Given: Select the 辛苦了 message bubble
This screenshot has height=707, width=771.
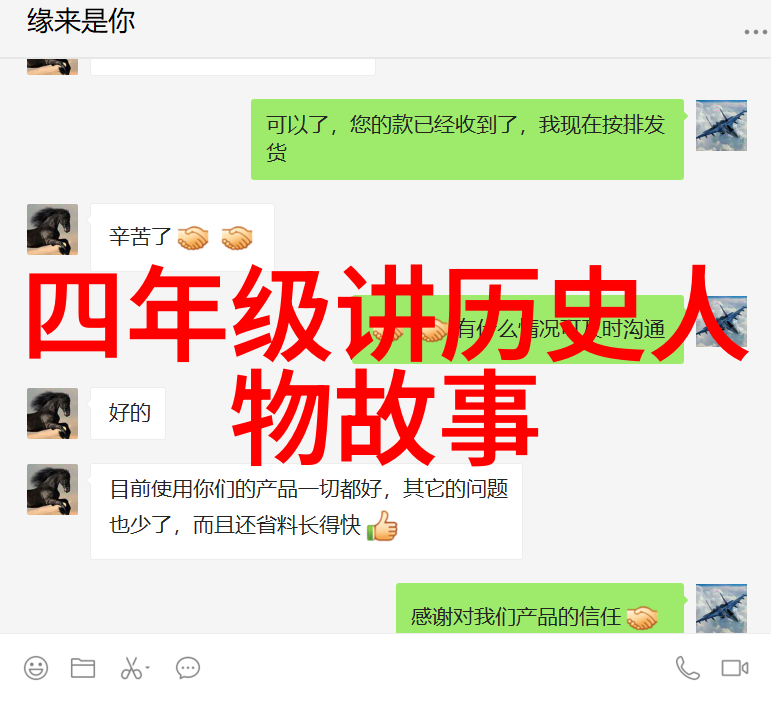Looking at the screenshot, I should [x=182, y=237].
